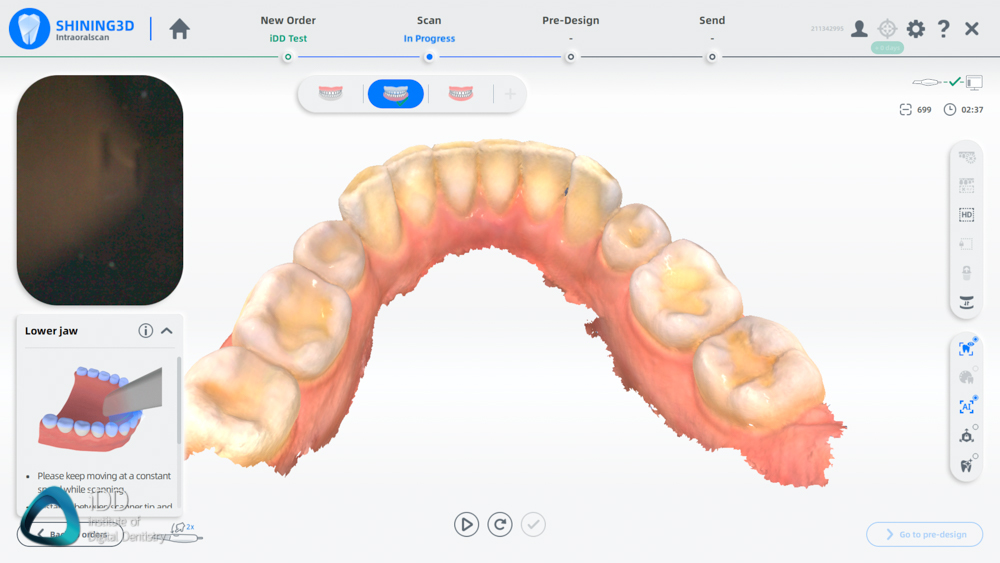Screen dimensions: 1000x563
Task: Go to the Pre-Design workflow step
Action: [570, 56]
